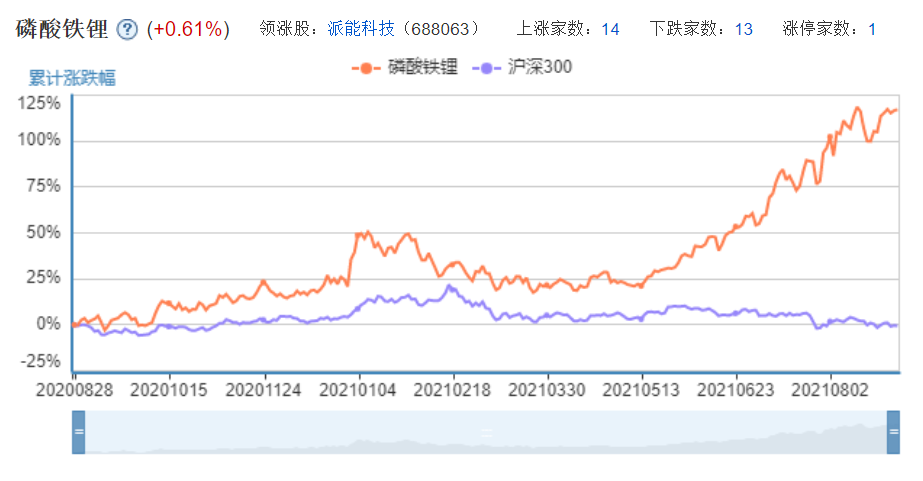
Task: Click the question mark help icon
Action: pyautogui.click(x=127, y=29)
